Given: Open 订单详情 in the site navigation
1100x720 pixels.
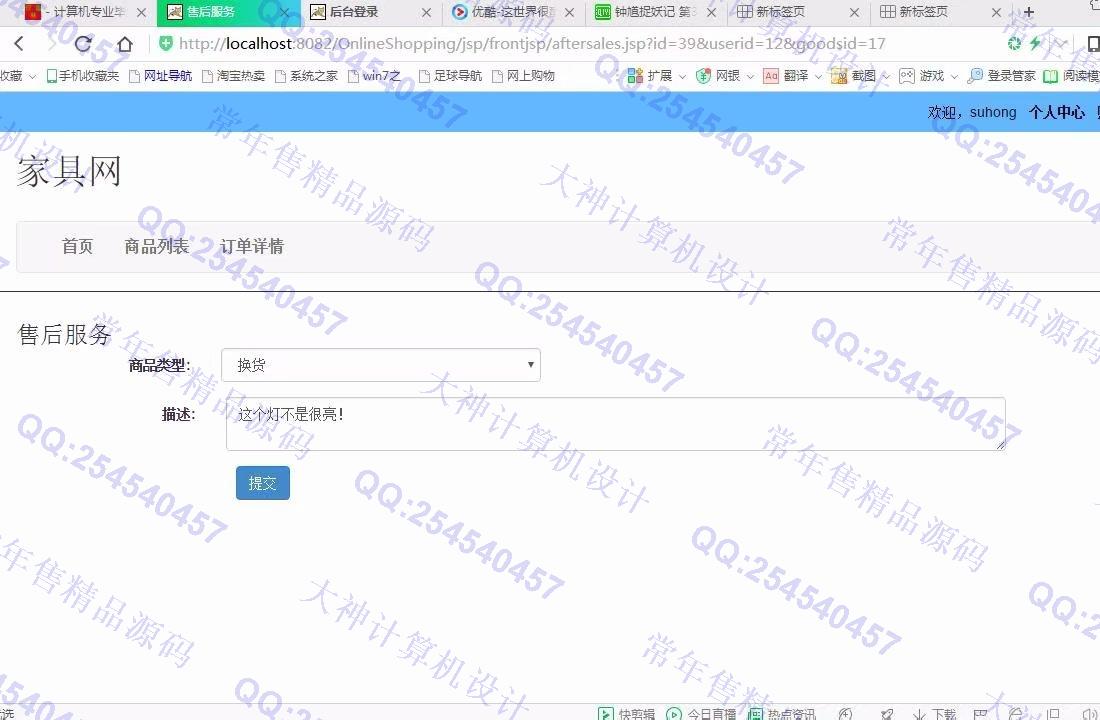Looking at the screenshot, I should [252, 246].
